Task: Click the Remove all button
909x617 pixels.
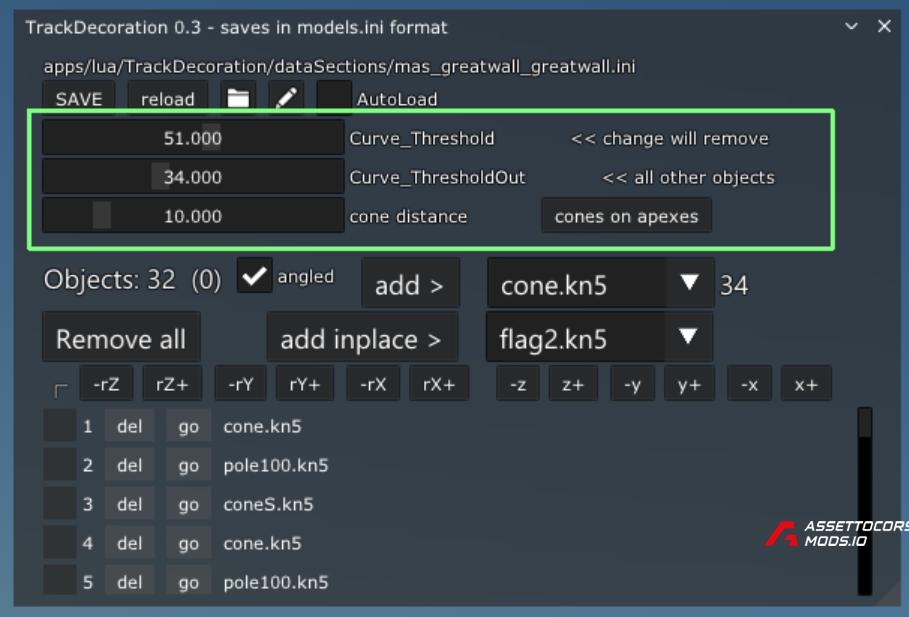Action: (121, 337)
